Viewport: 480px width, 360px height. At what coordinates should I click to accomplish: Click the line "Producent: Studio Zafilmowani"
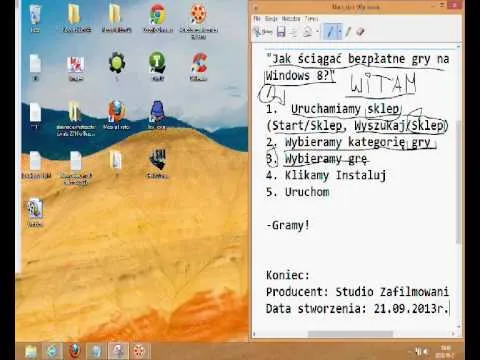[357, 292]
